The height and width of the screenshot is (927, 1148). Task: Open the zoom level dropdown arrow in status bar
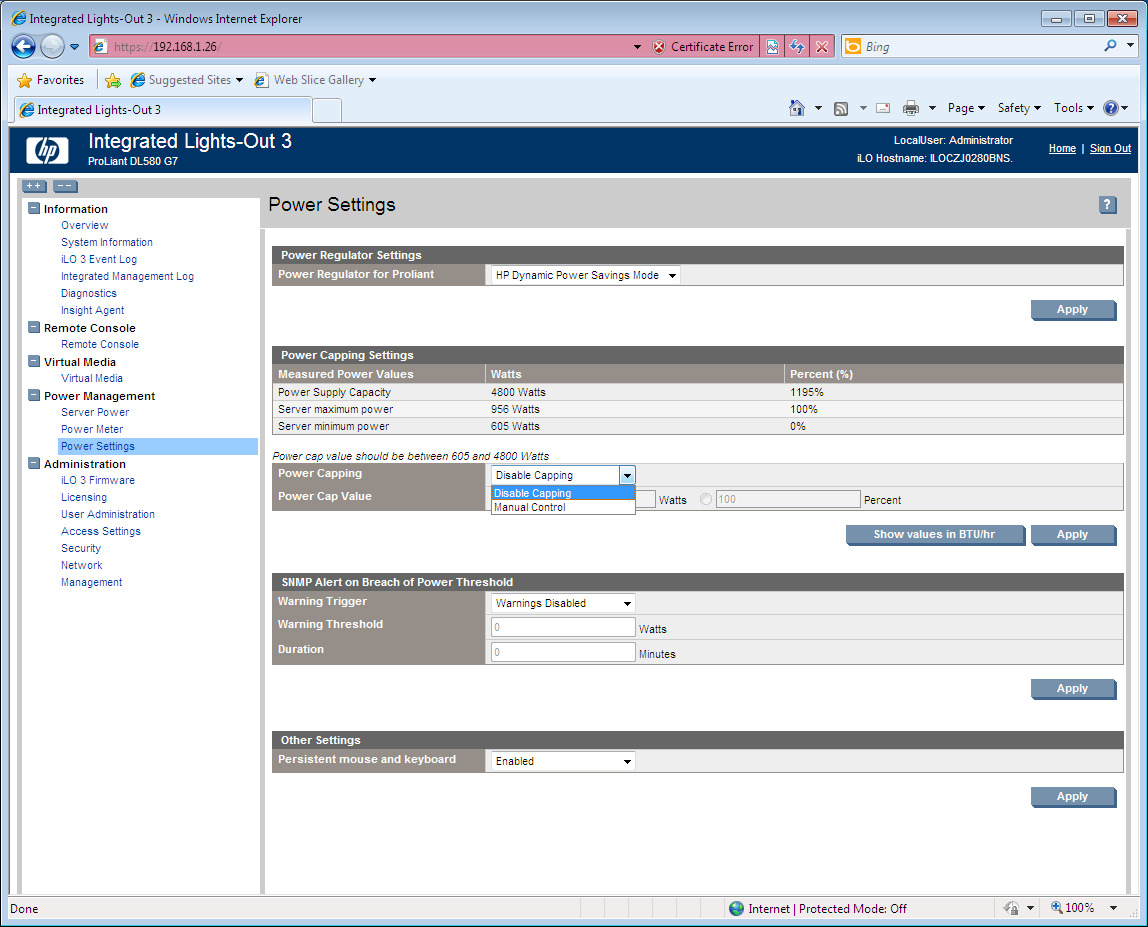coord(1114,908)
